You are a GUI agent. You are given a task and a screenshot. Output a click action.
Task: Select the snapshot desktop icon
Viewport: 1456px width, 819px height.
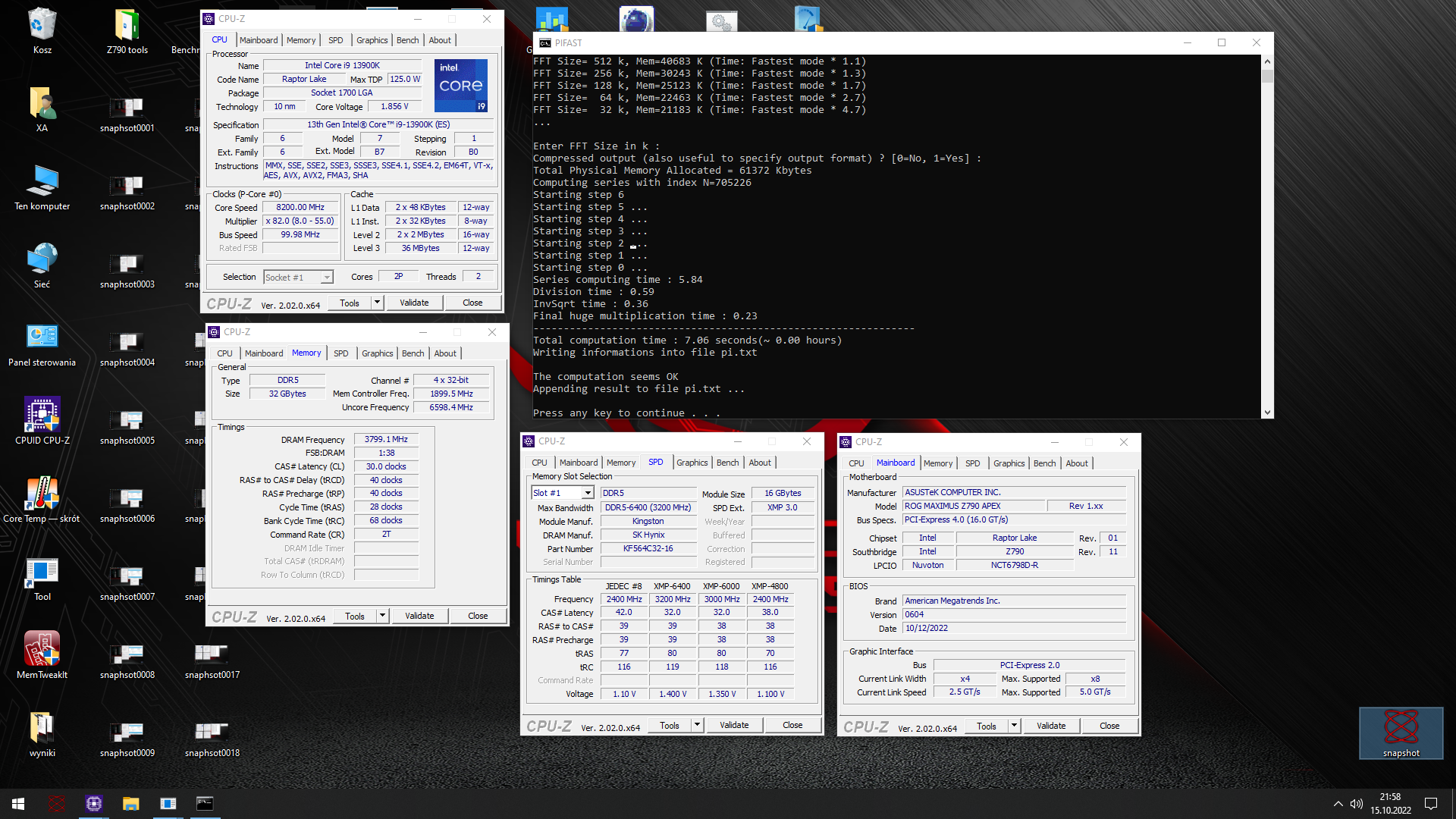(1401, 733)
